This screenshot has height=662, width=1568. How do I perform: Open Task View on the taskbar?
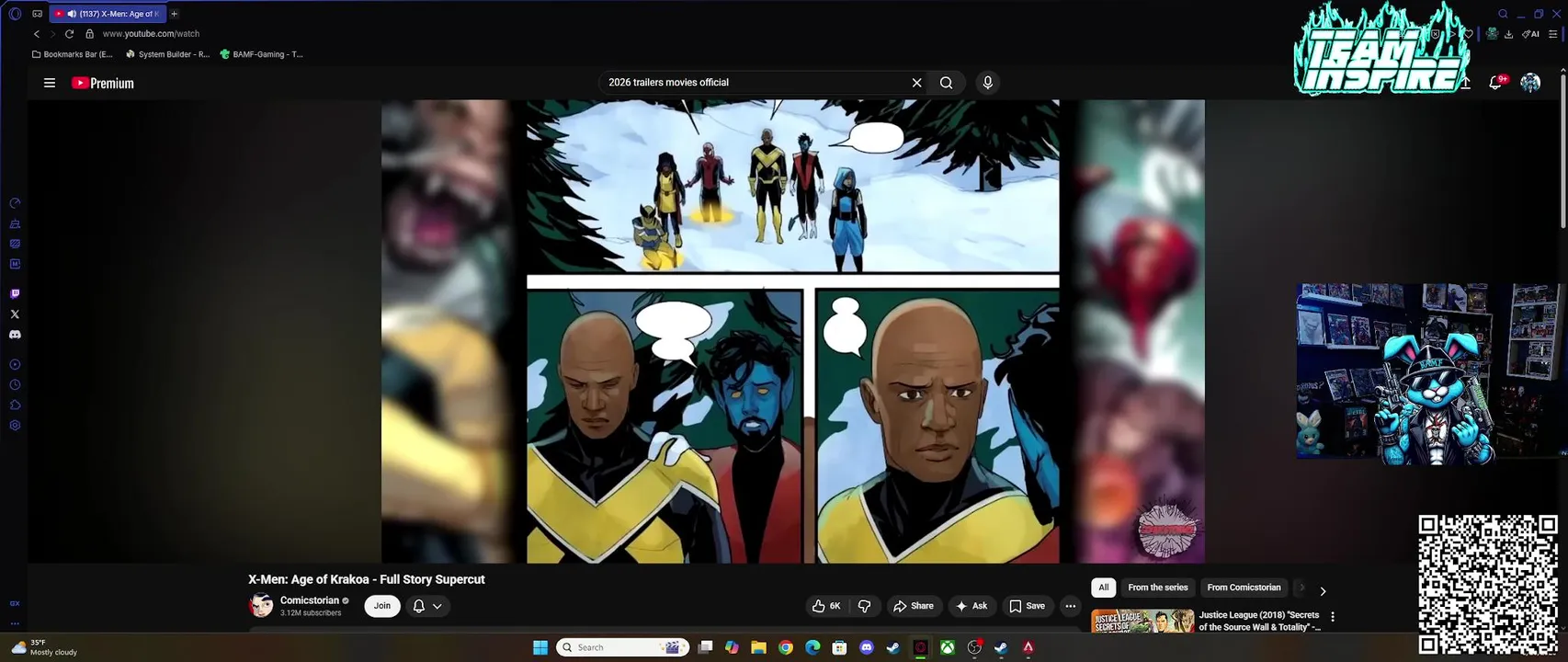click(x=705, y=647)
